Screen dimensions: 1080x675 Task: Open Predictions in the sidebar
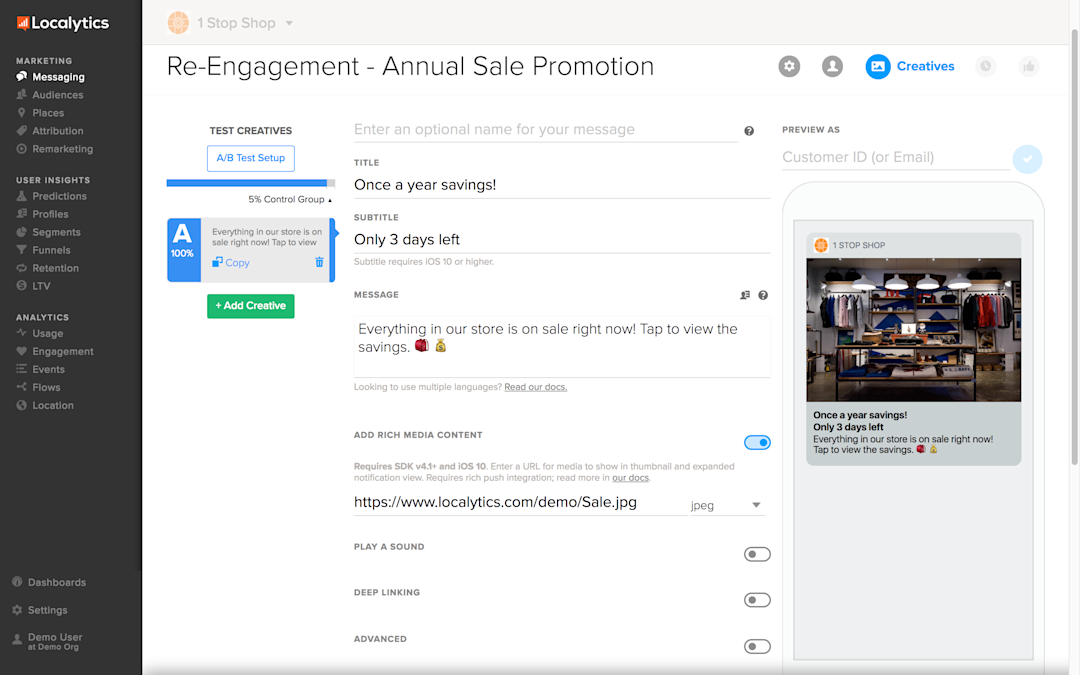(52, 196)
